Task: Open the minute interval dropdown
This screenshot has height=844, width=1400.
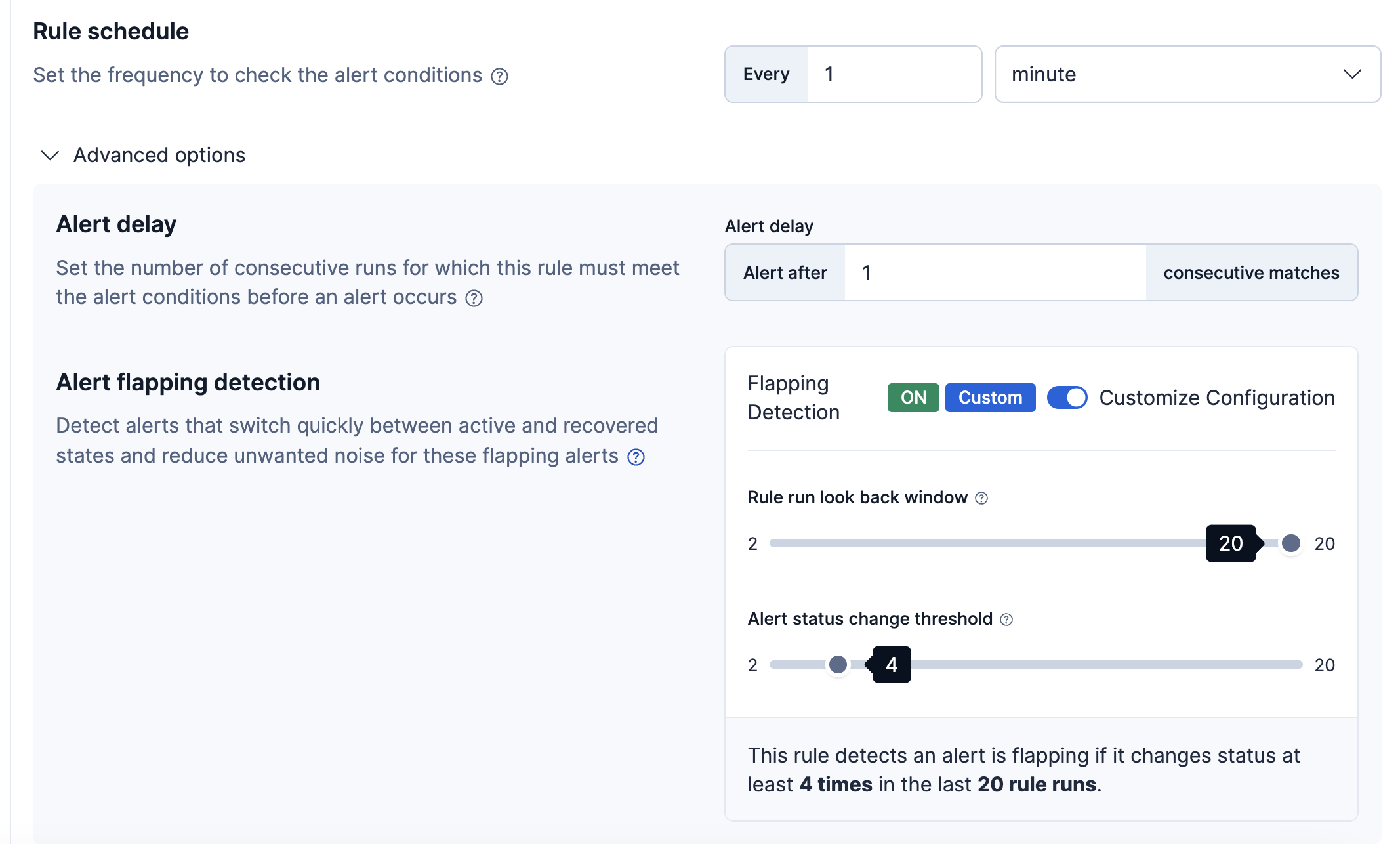Action: 1186,74
